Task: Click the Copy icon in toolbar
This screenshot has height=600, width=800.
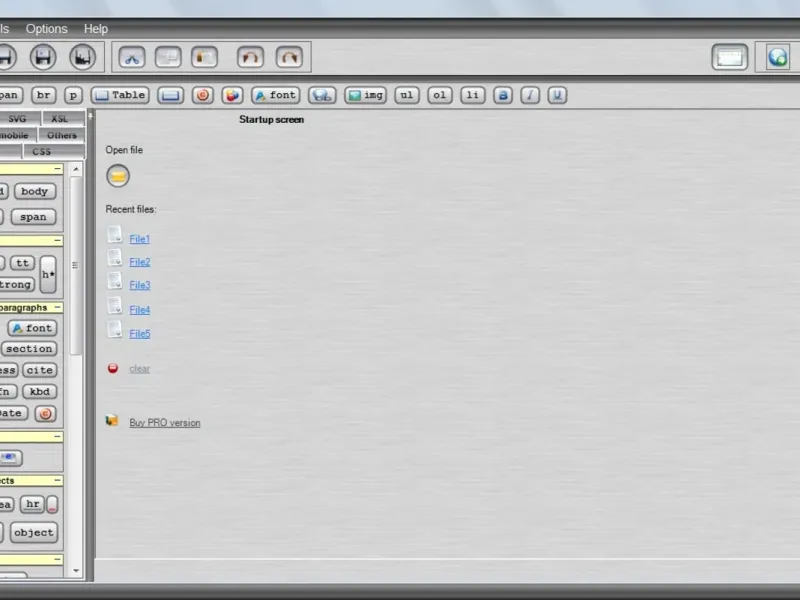Action: tap(168, 57)
